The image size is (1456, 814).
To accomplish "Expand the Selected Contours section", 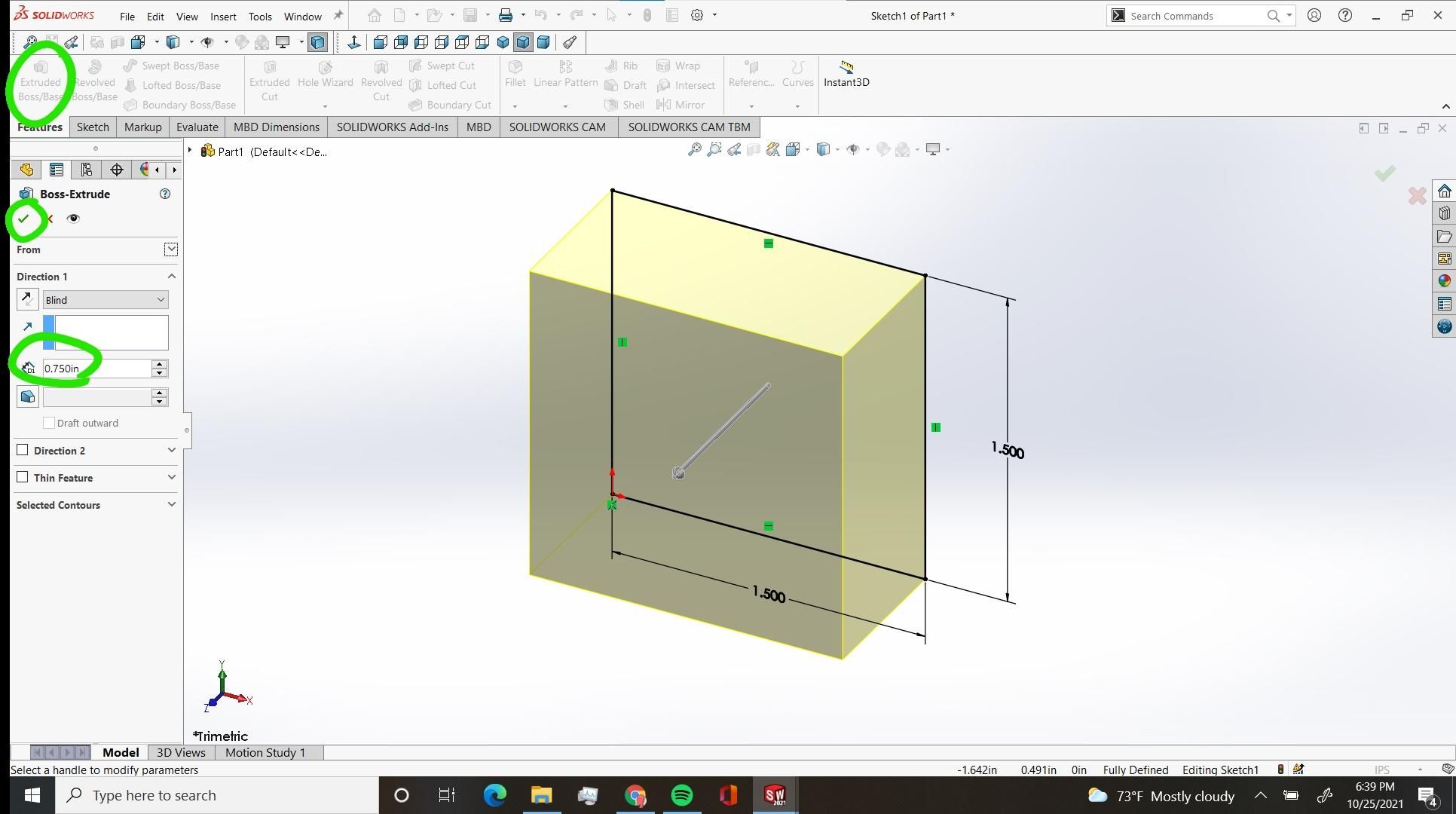I will pos(171,505).
